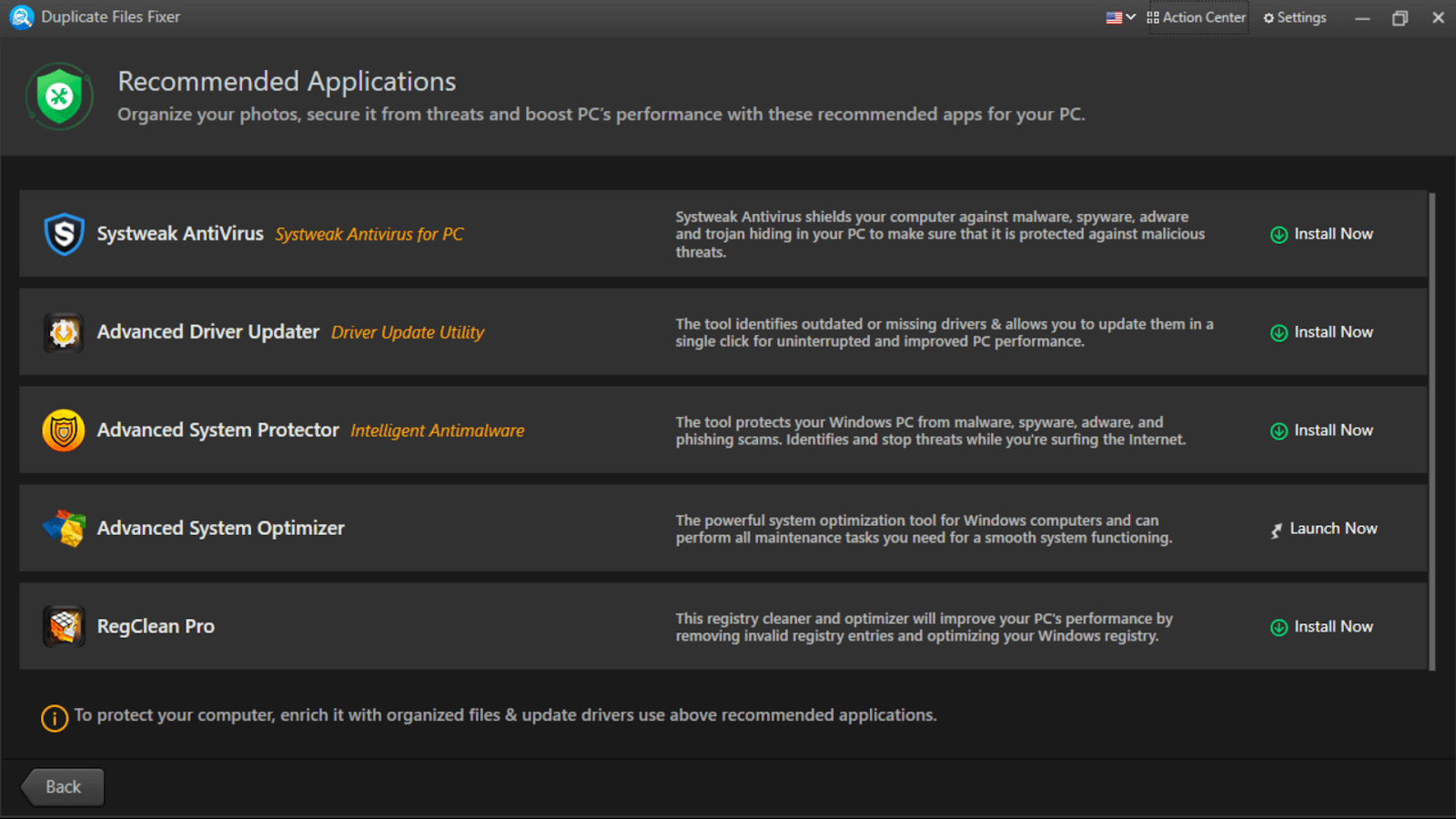
Task: Go back using the Back button
Action: click(x=63, y=787)
